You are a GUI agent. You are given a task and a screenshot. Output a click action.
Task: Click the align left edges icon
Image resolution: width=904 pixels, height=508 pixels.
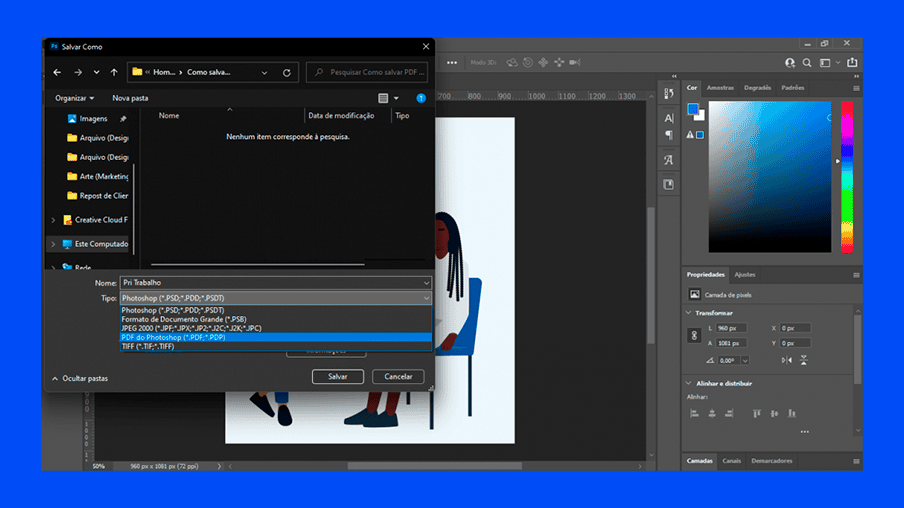(x=693, y=413)
